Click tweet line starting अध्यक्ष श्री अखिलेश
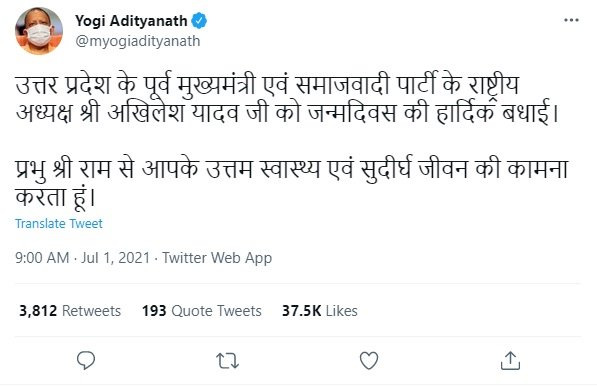 click(287, 113)
